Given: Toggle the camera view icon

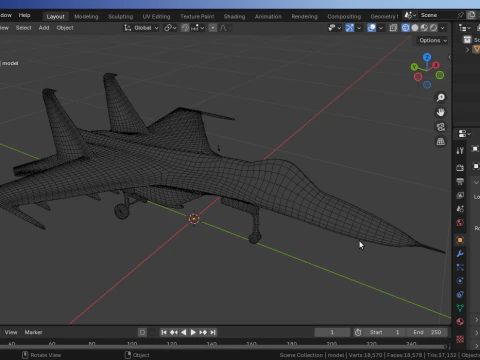Looking at the screenshot, I should 441,127.
